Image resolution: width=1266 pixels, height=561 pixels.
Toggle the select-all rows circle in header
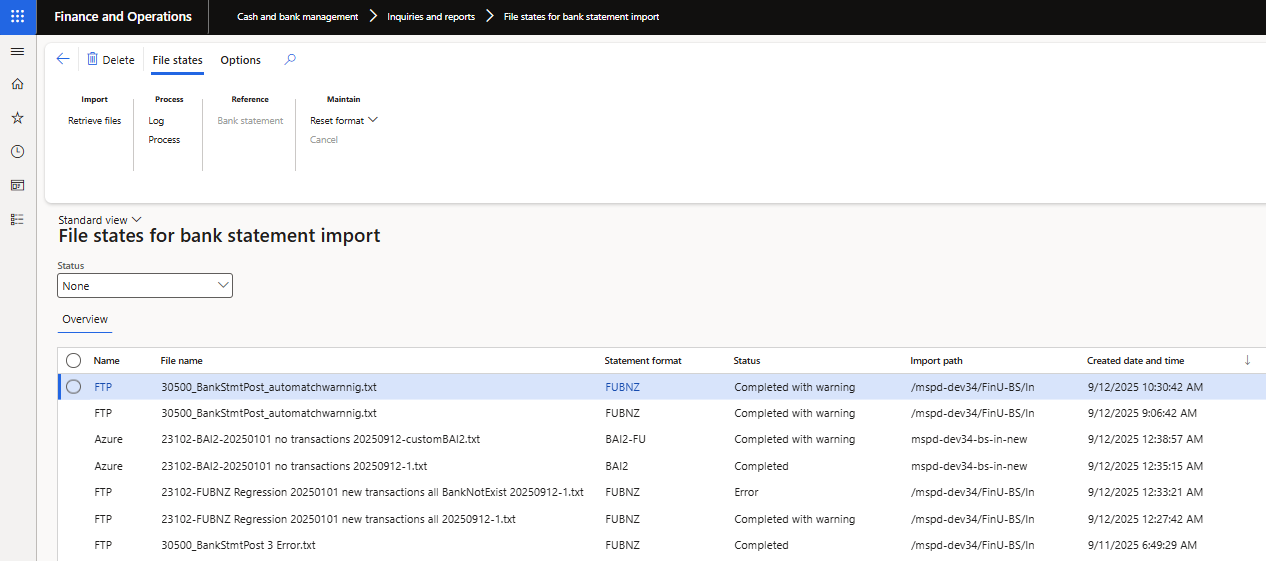click(x=73, y=361)
